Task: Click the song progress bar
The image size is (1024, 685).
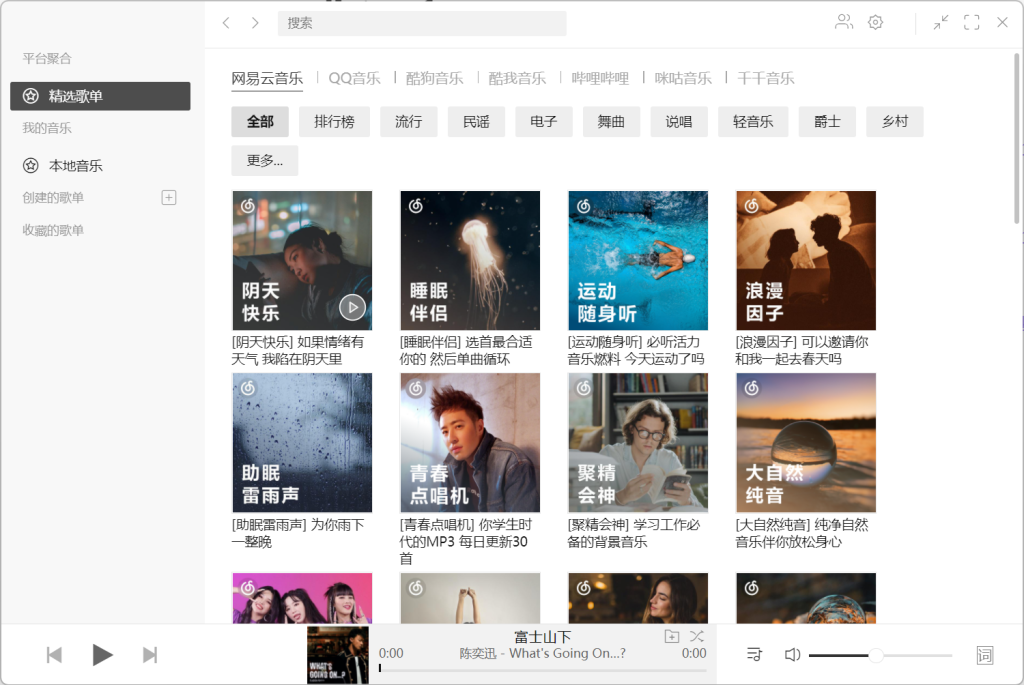Action: (543, 669)
